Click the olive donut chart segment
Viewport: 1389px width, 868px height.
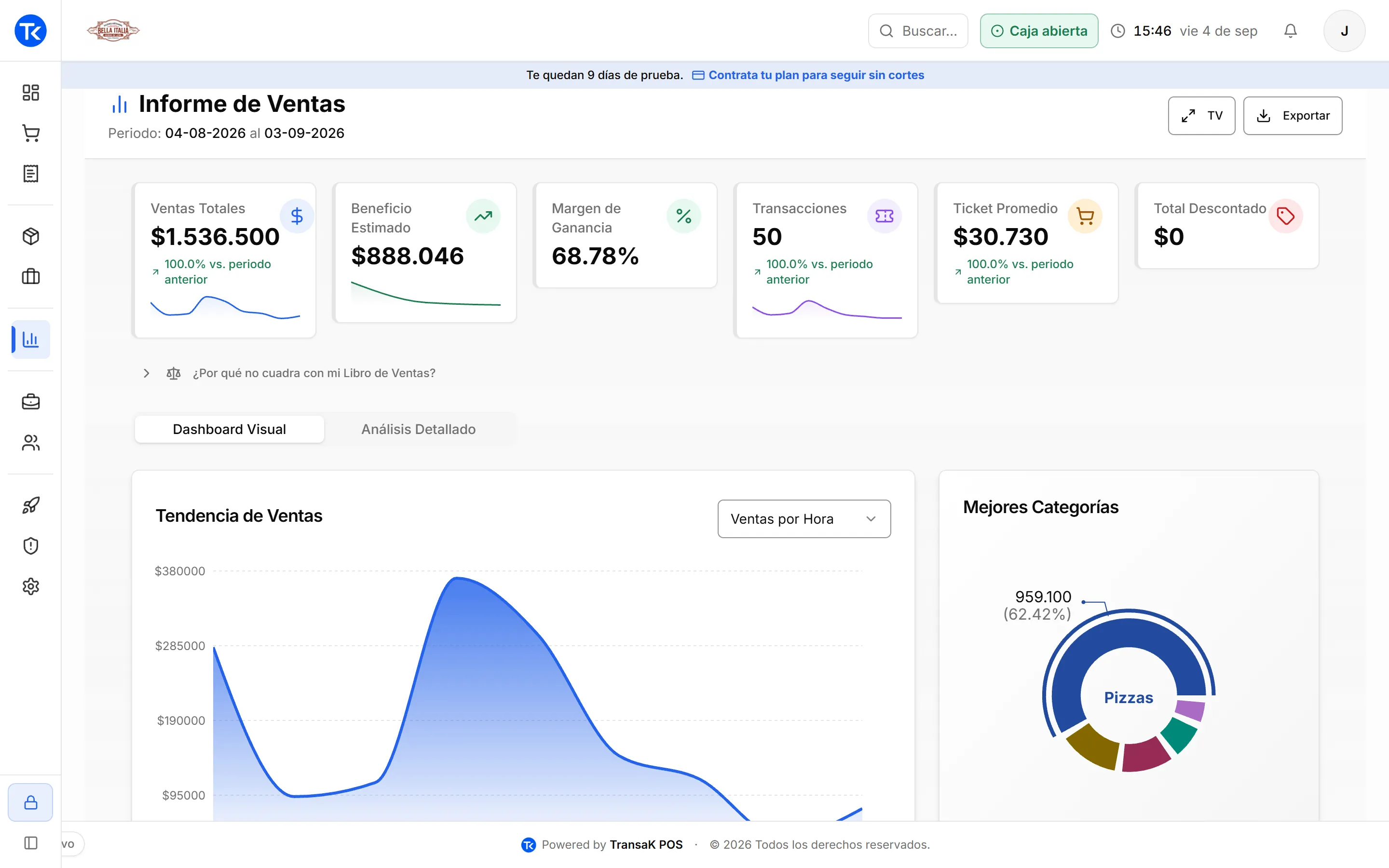coord(1094,747)
